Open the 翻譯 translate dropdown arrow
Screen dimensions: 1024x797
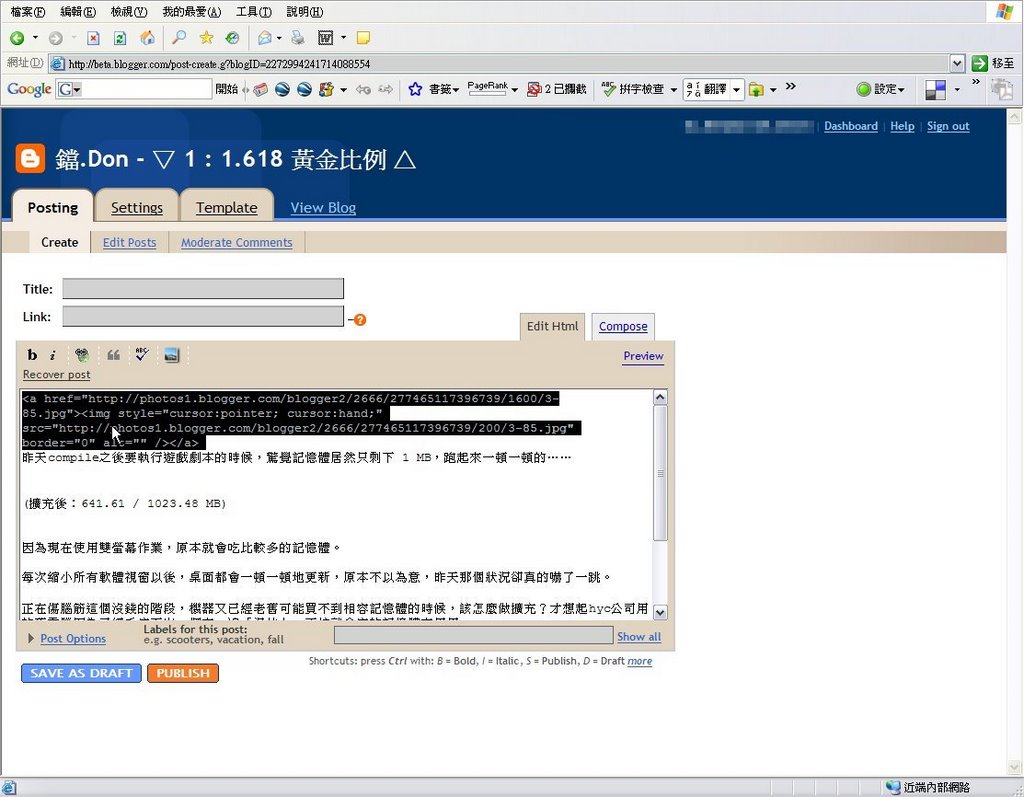pyautogui.click(x=737, y=89)
